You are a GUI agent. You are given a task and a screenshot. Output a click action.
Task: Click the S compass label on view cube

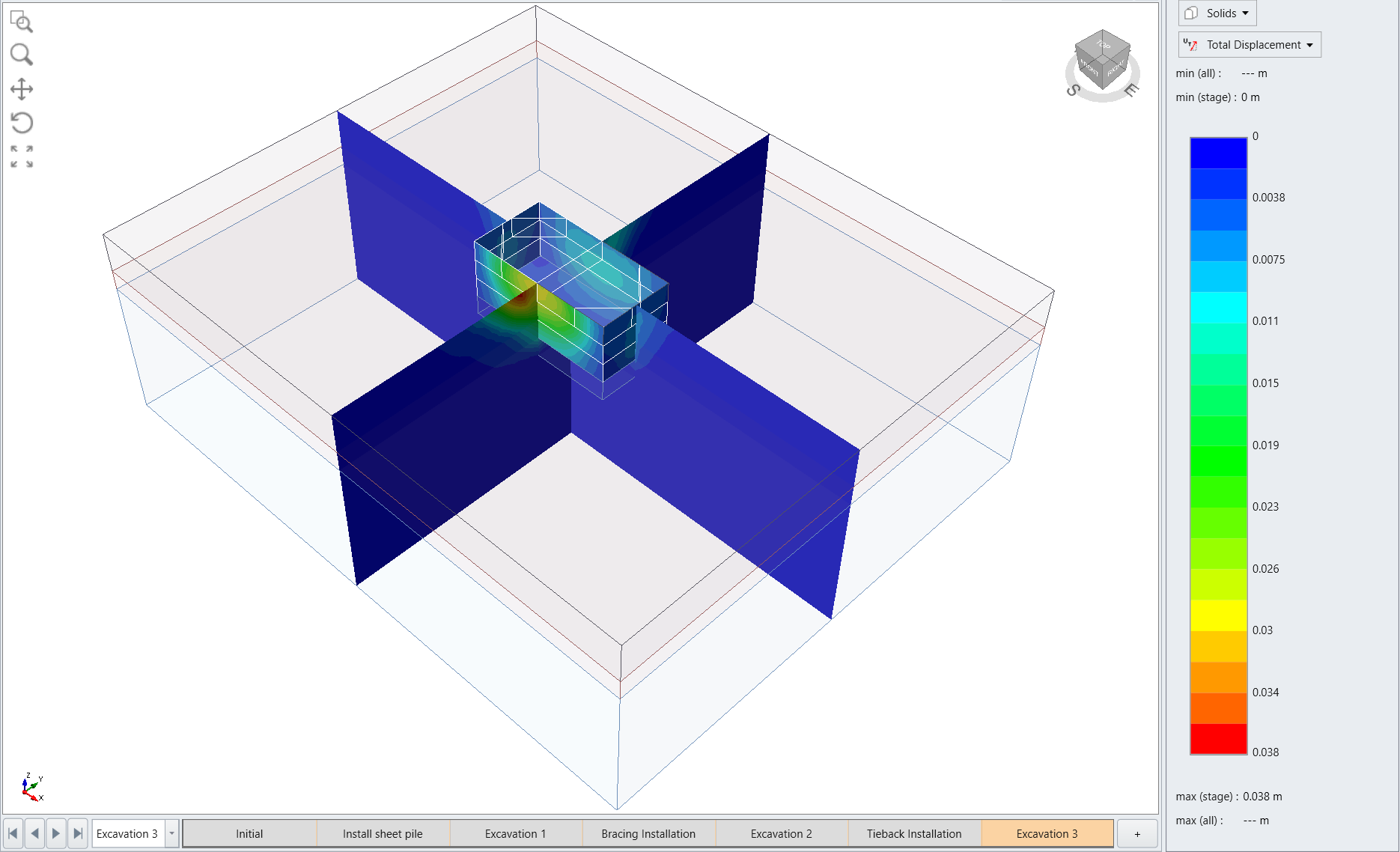coord(1073,91)
